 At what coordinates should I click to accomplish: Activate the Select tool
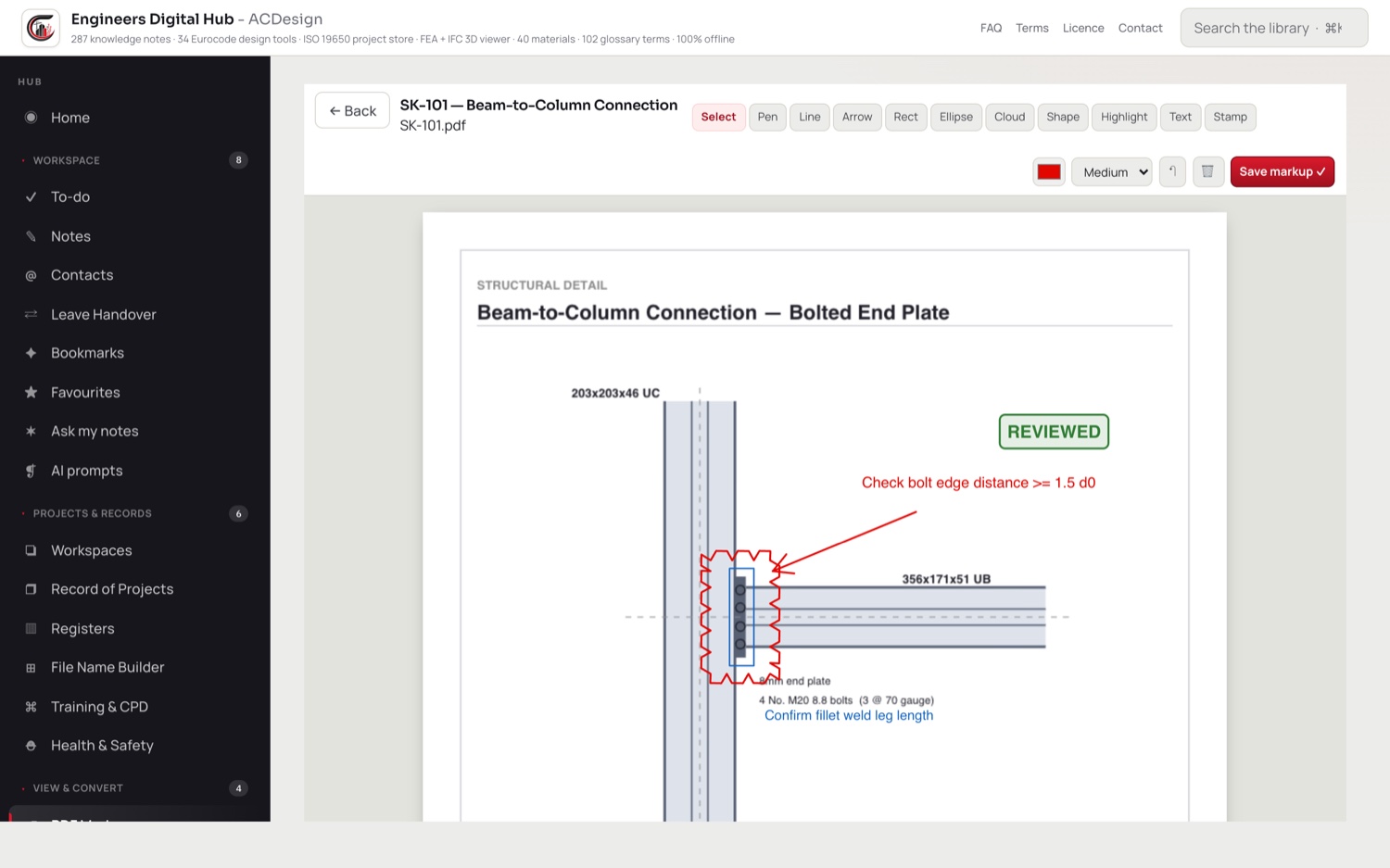tap(718, 117)
